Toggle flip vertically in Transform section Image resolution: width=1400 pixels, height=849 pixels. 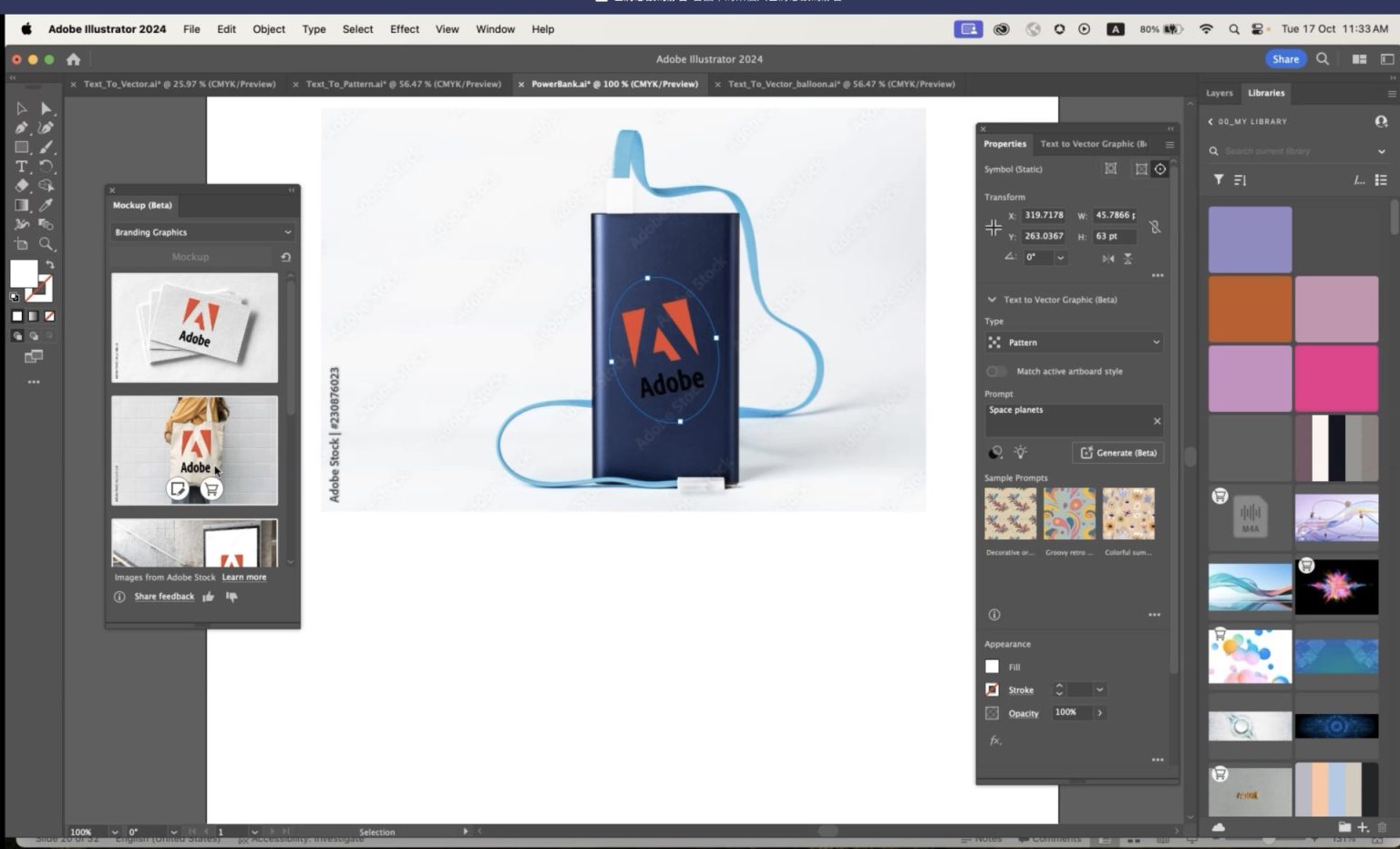[1128, 259]
